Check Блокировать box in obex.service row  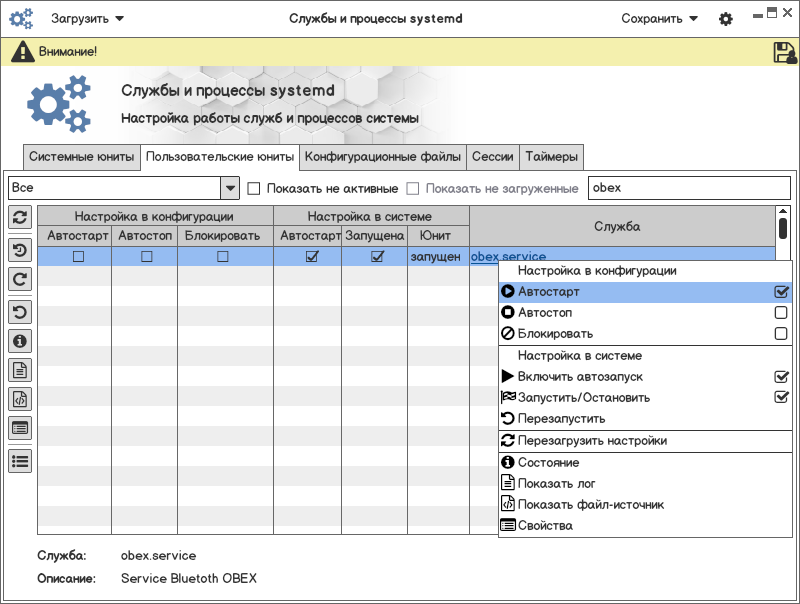[222, 257]
